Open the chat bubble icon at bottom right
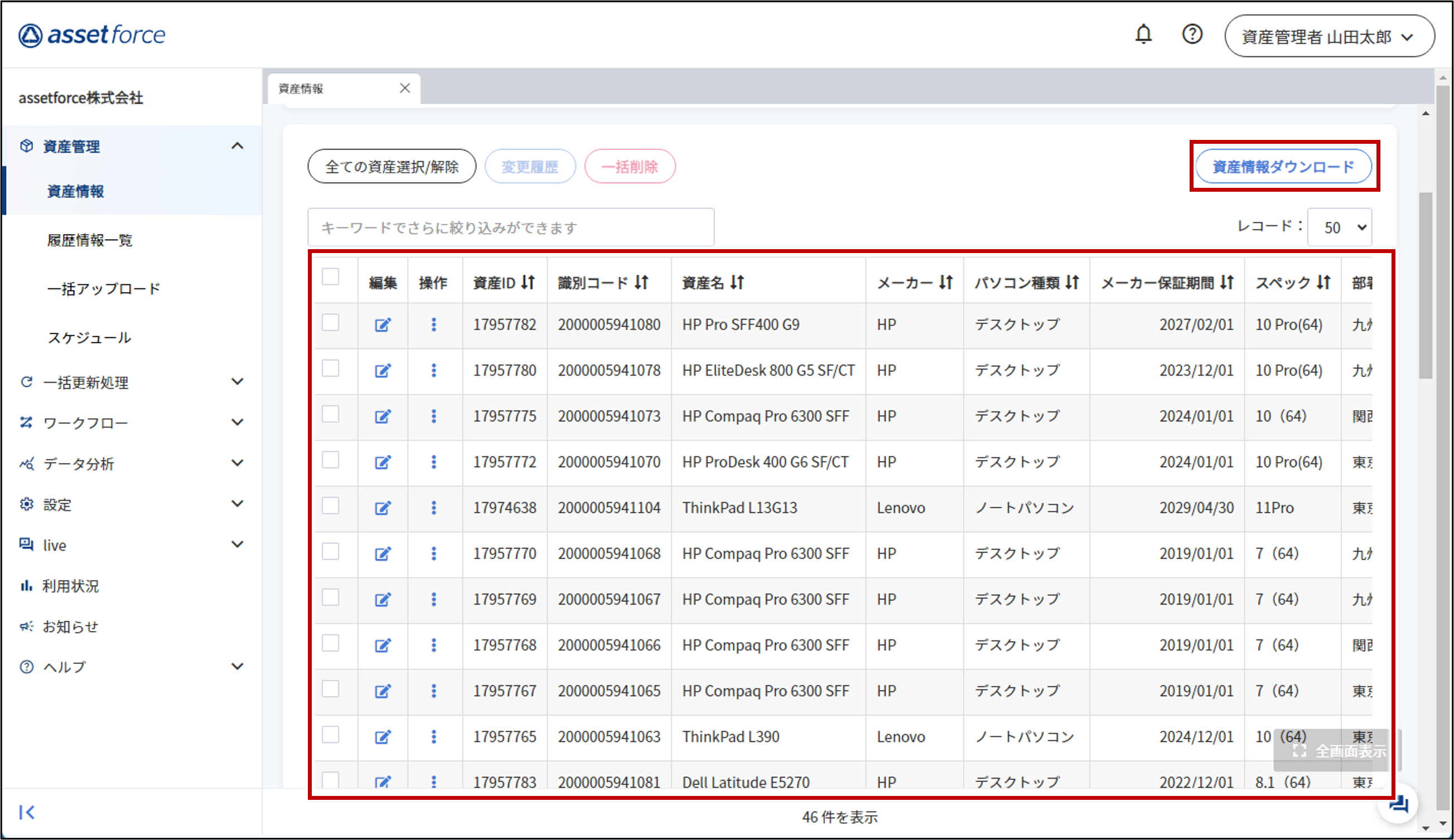The height and width of the screenshot is (840, 1454). click(1398, 804)
